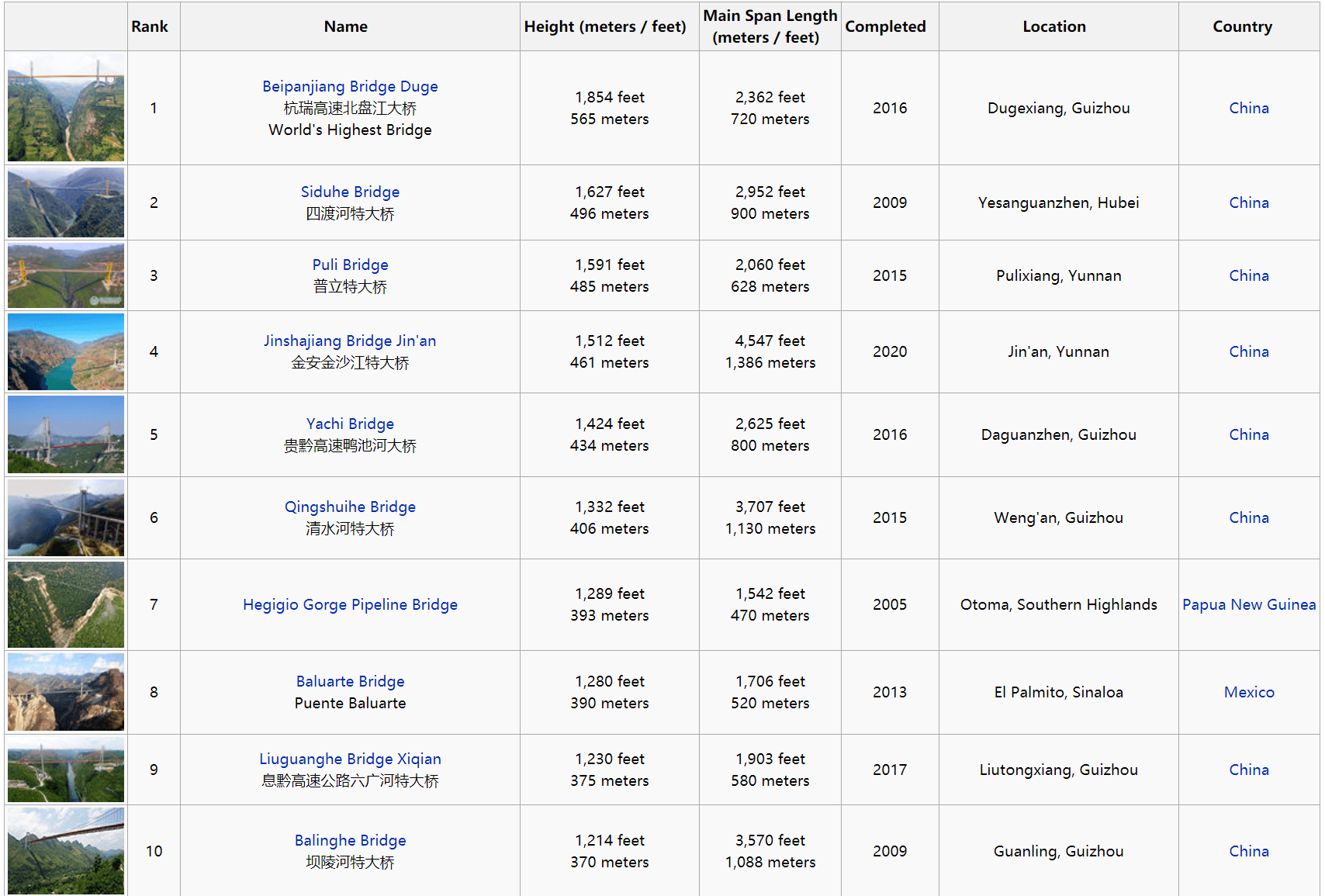The height and width of the screenshot is (896, 1325).
Task: Click the Hegigio Gorge Pipeline thumbnail photo
Action: (66, 604)
